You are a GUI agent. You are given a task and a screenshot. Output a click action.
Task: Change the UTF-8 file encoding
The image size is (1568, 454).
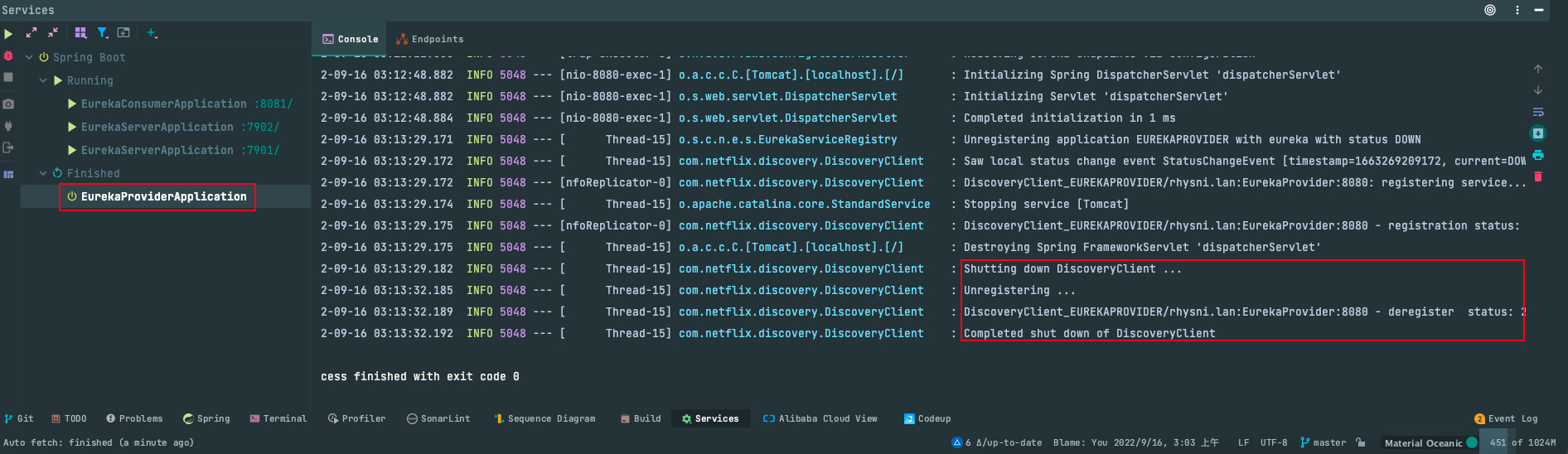1274,442
